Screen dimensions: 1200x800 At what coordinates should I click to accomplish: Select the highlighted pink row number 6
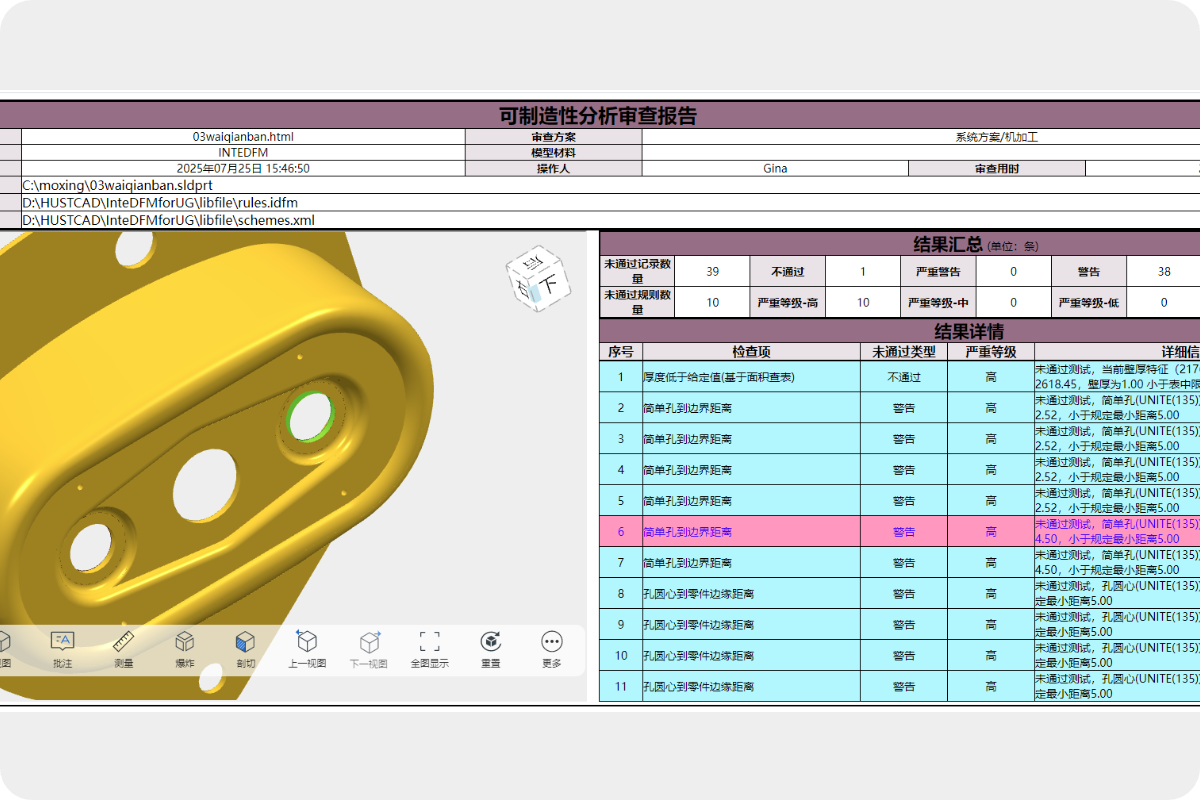point(620,532)
